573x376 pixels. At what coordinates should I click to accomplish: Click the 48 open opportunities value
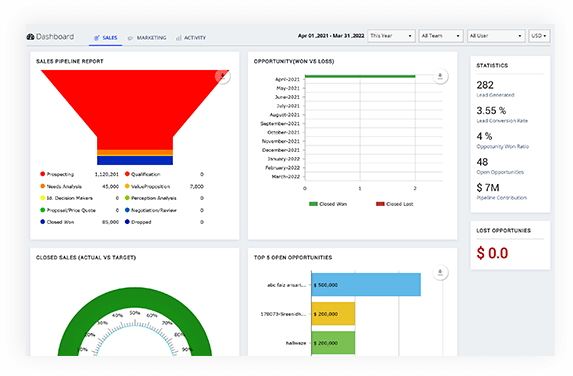tap(482, 162)
